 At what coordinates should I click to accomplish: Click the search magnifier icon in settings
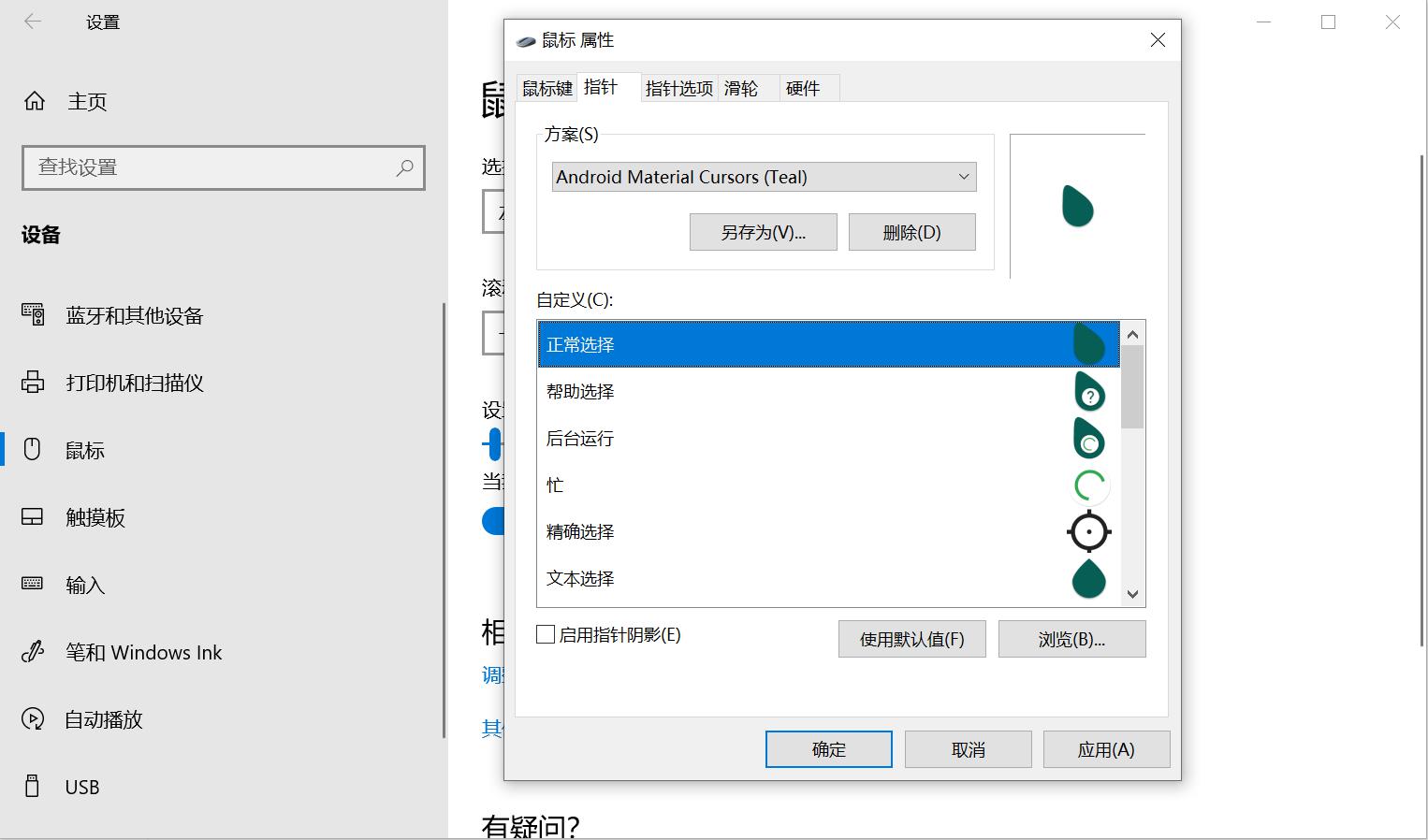point(404,167)
